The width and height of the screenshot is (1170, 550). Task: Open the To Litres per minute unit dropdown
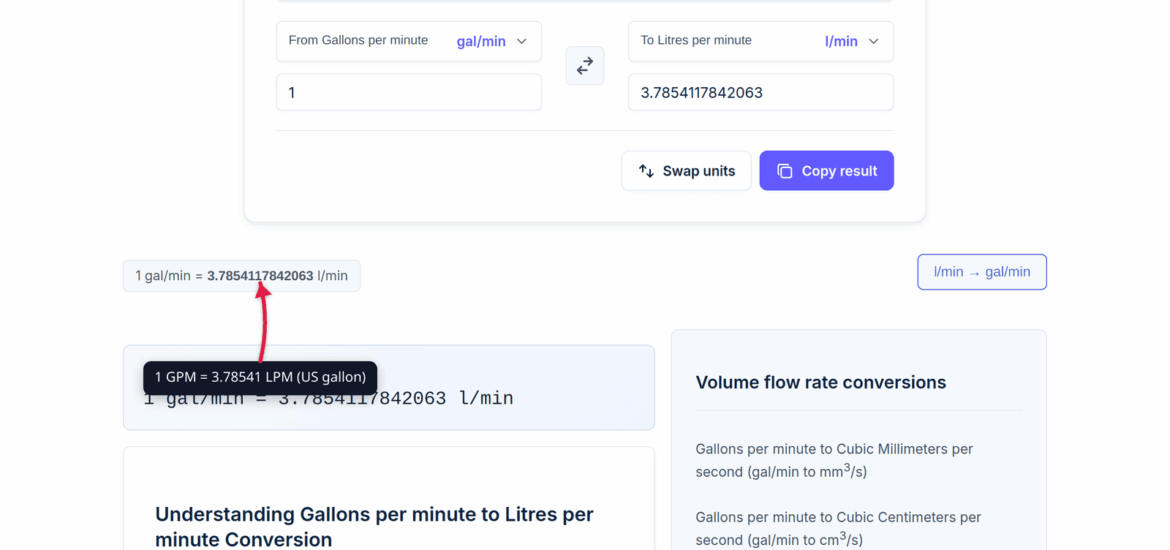760,41
